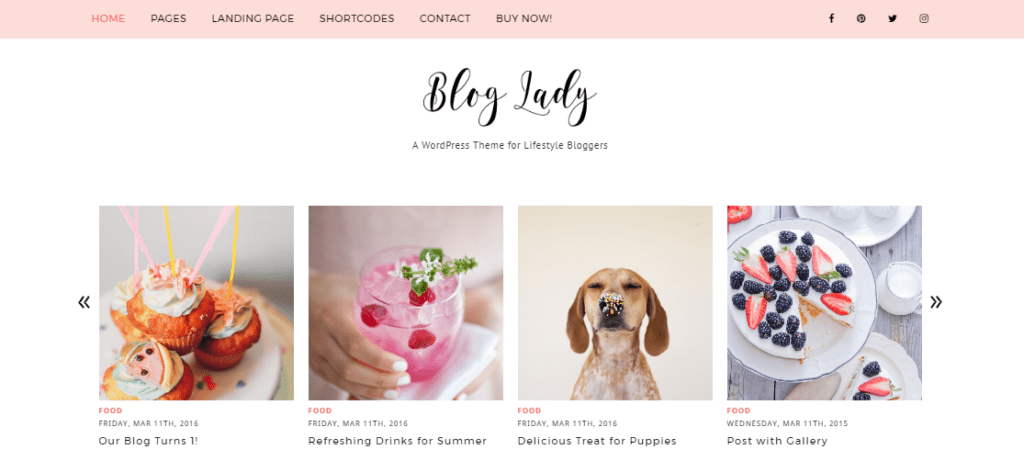Open the Instagram social icon
This screenshot has height=472, width=1024.
pos(924,18)
